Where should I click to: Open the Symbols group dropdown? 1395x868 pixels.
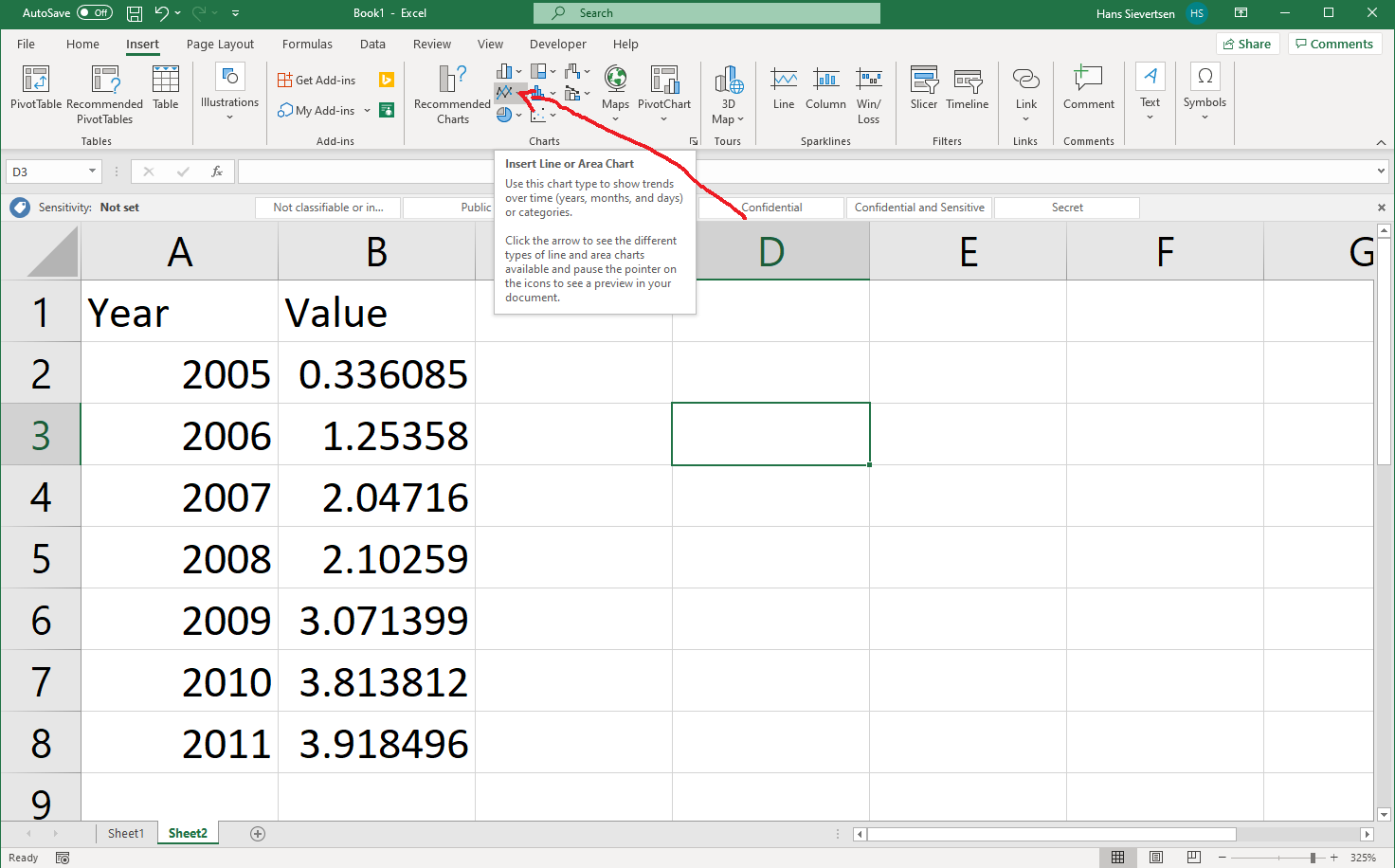(1205, 92)
